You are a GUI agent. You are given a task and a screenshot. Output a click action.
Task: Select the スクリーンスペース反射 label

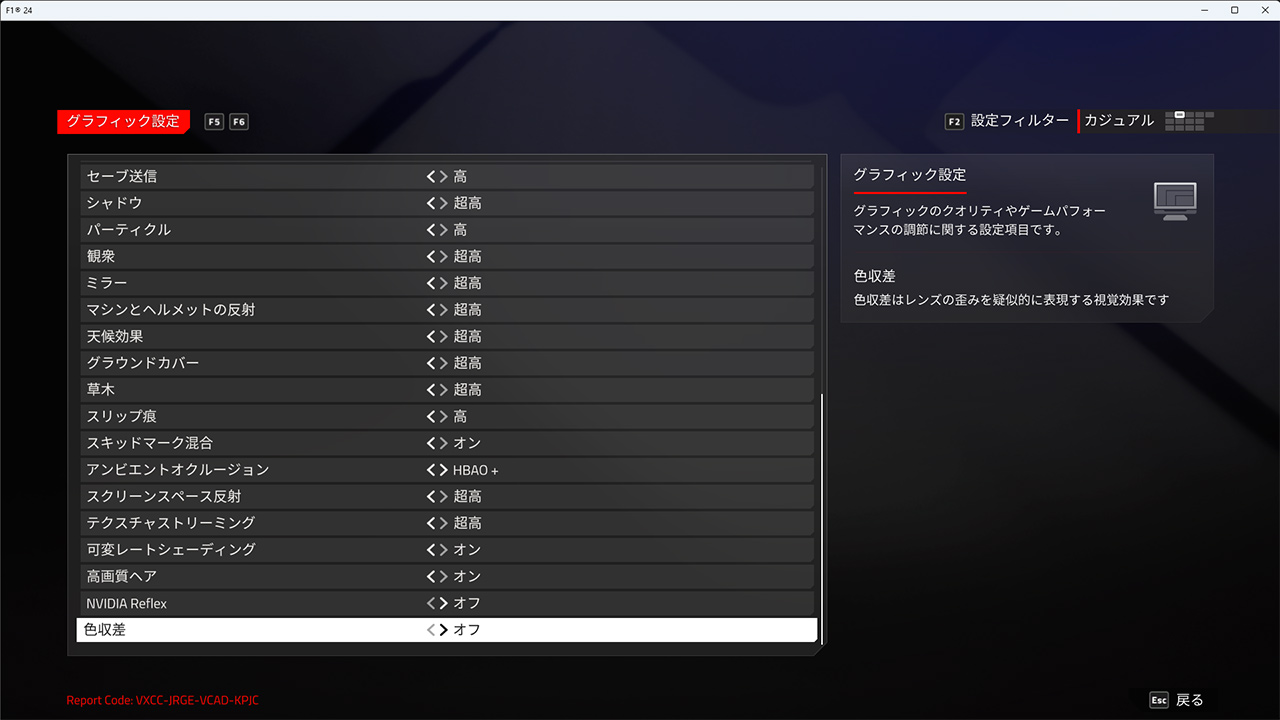pos(164,496)
